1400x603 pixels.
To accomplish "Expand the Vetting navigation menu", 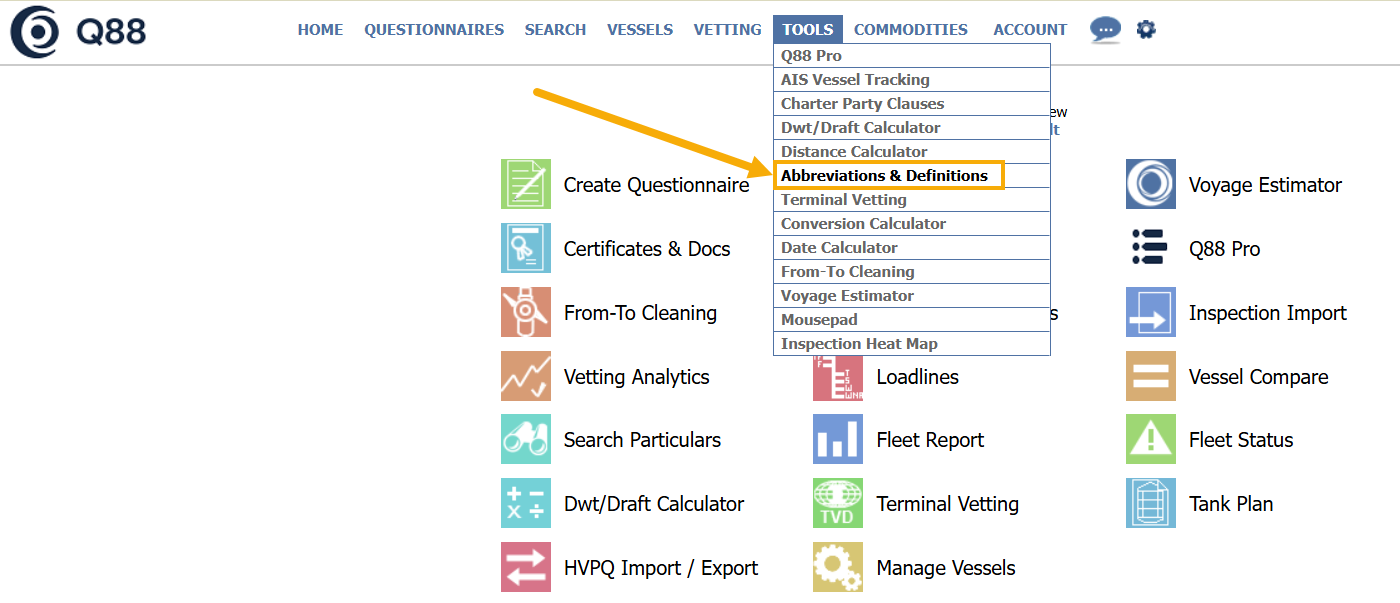I will click(x=727, y=30).
